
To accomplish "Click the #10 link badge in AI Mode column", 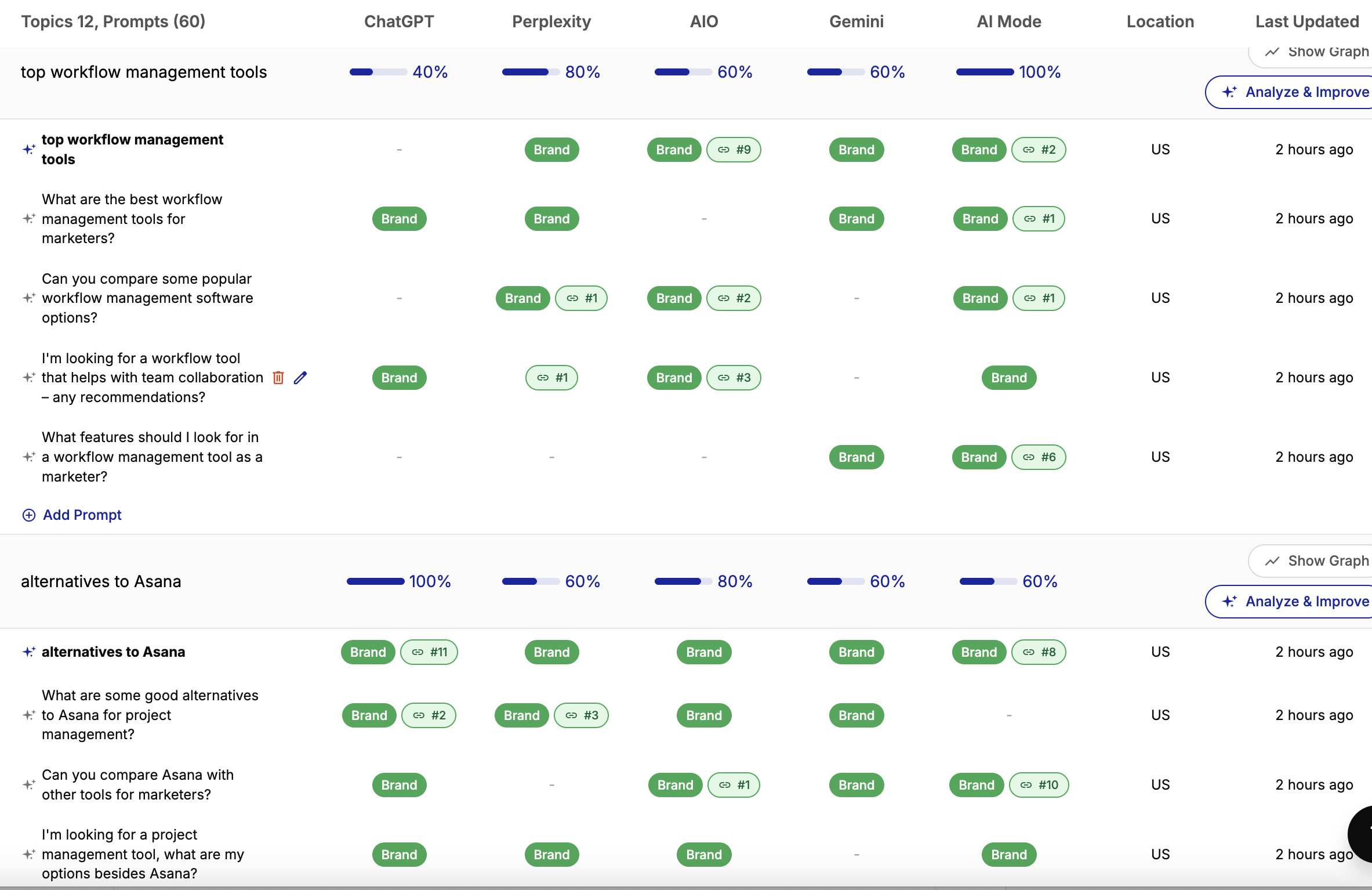I will pos(1039,785).
